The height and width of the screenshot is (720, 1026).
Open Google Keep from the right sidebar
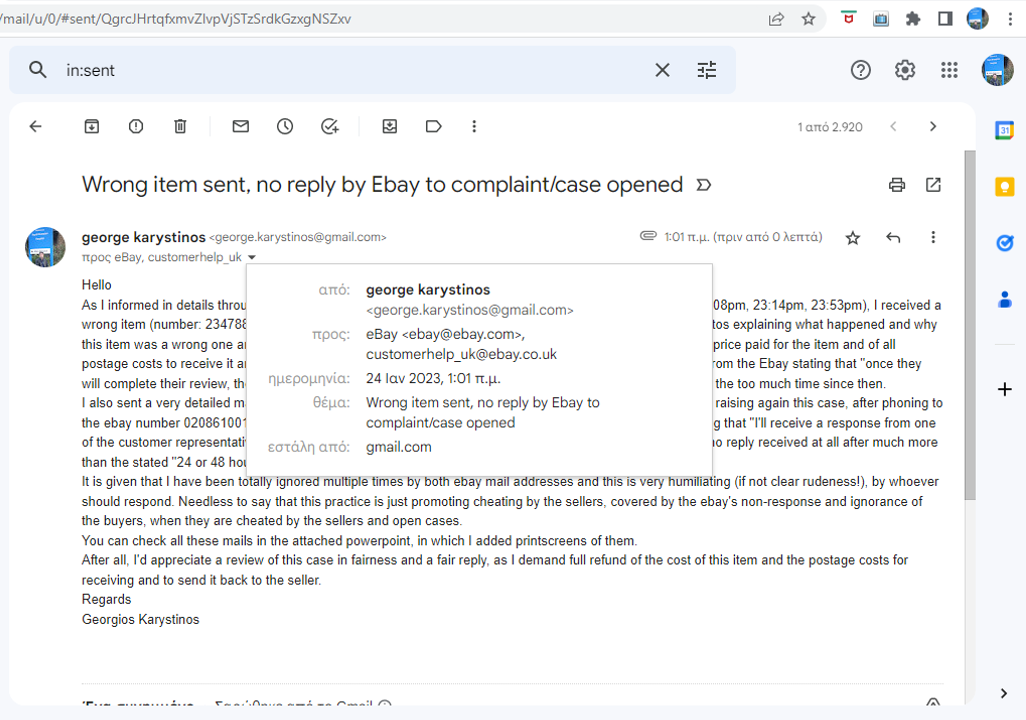tap(1004, 186)
